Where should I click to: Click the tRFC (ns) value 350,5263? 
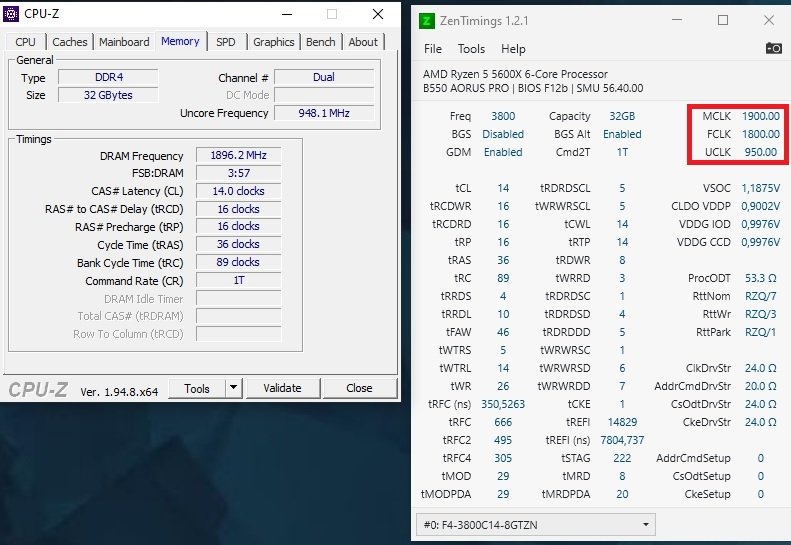point(503,404)
